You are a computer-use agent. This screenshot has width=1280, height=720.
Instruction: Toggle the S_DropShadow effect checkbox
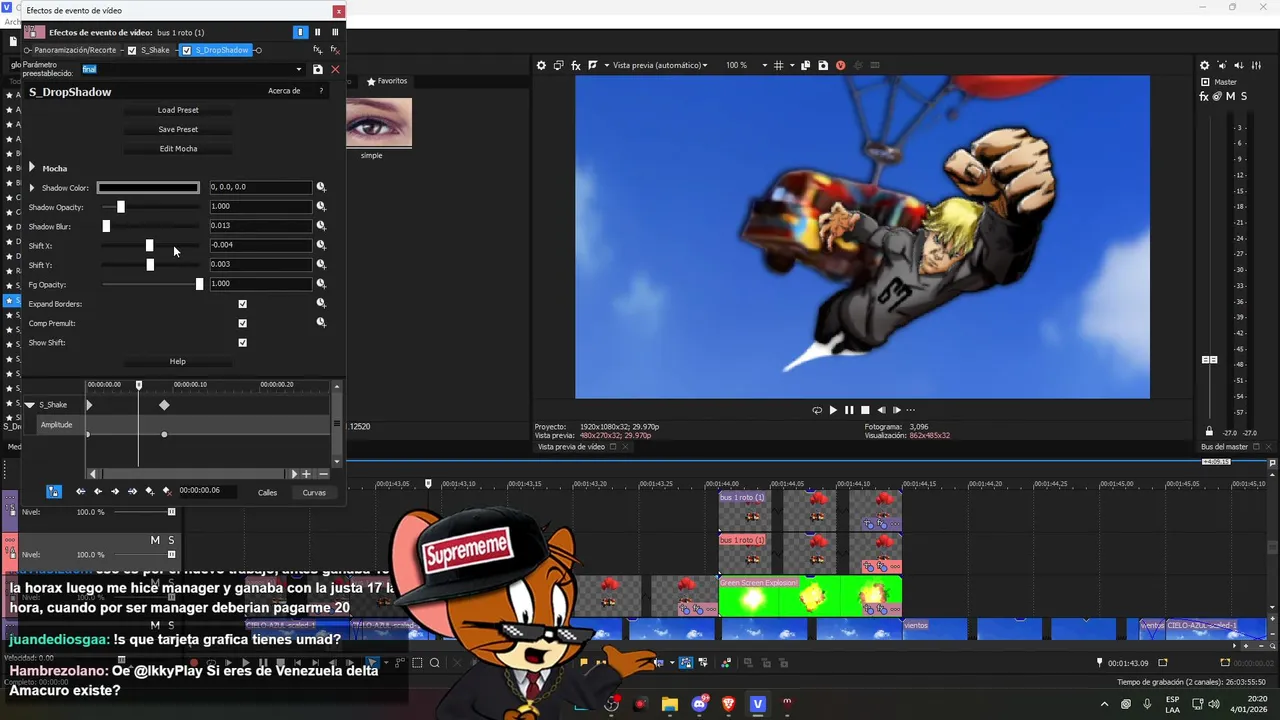[186, 50]
